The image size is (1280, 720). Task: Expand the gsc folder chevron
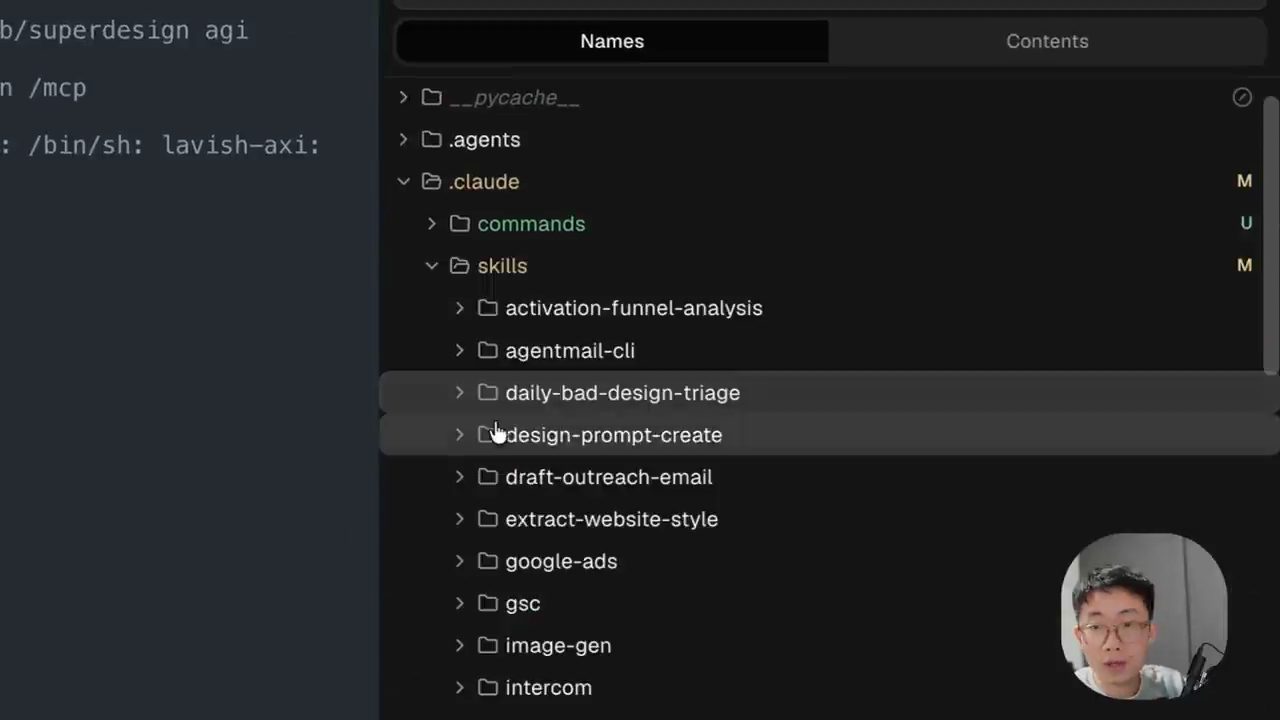click(459, 603)
